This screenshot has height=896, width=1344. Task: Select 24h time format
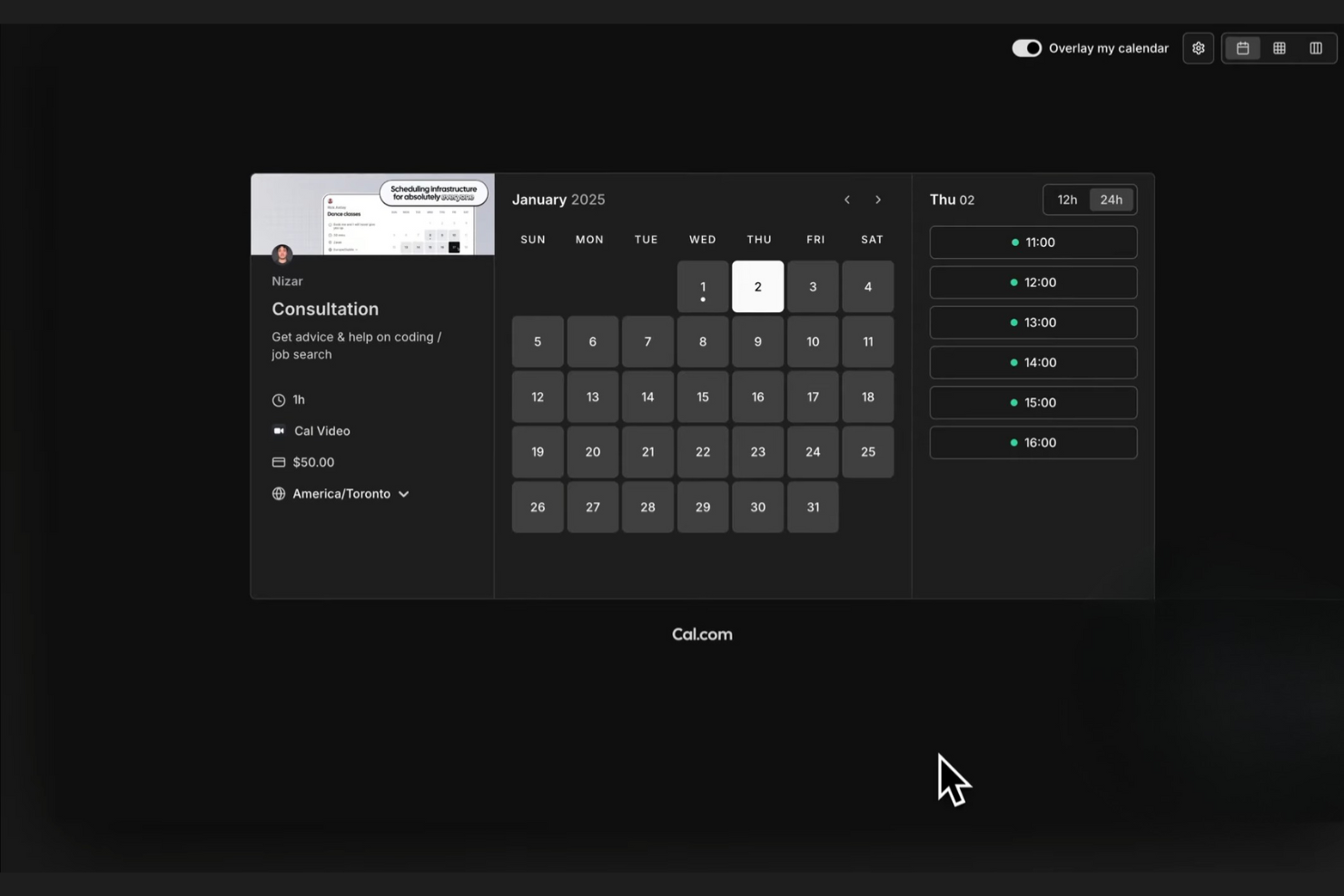coord(1112,200)
